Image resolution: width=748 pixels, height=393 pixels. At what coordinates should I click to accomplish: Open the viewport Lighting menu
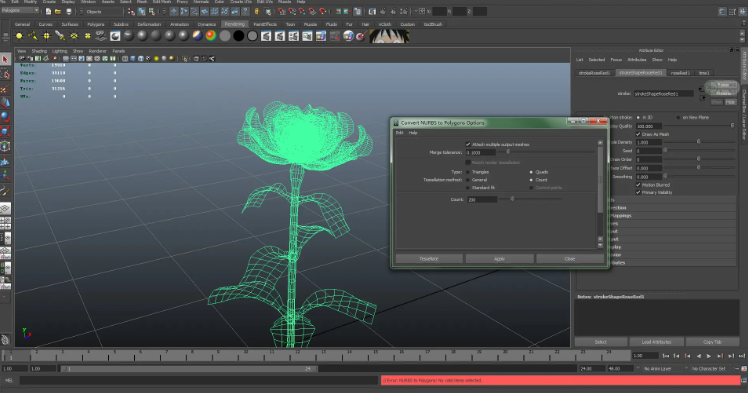point(60,51)
